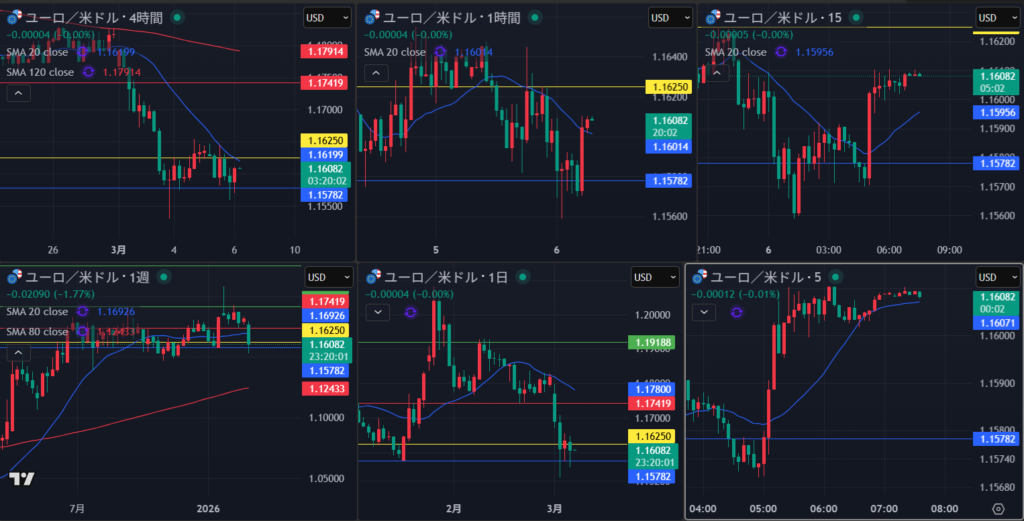Viewport: 1024px width, 521px height.
Task: Open USD currency dropdown on weekly chart
Action: click(328, 277)
